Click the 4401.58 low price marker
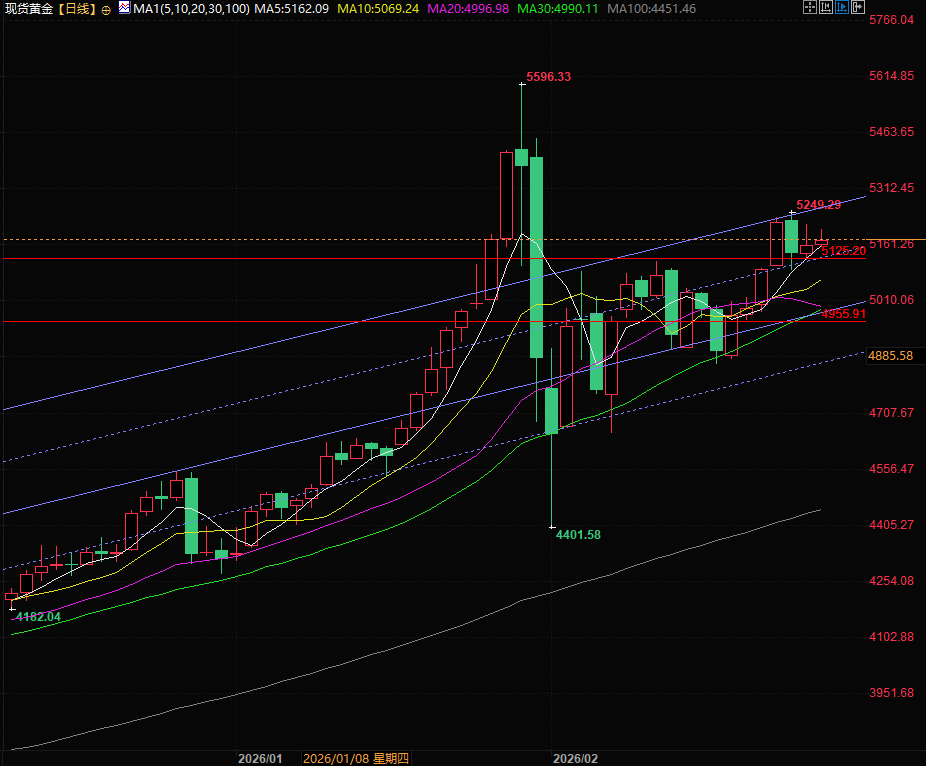Screen dimensions: 926x766 click(578, 534)
